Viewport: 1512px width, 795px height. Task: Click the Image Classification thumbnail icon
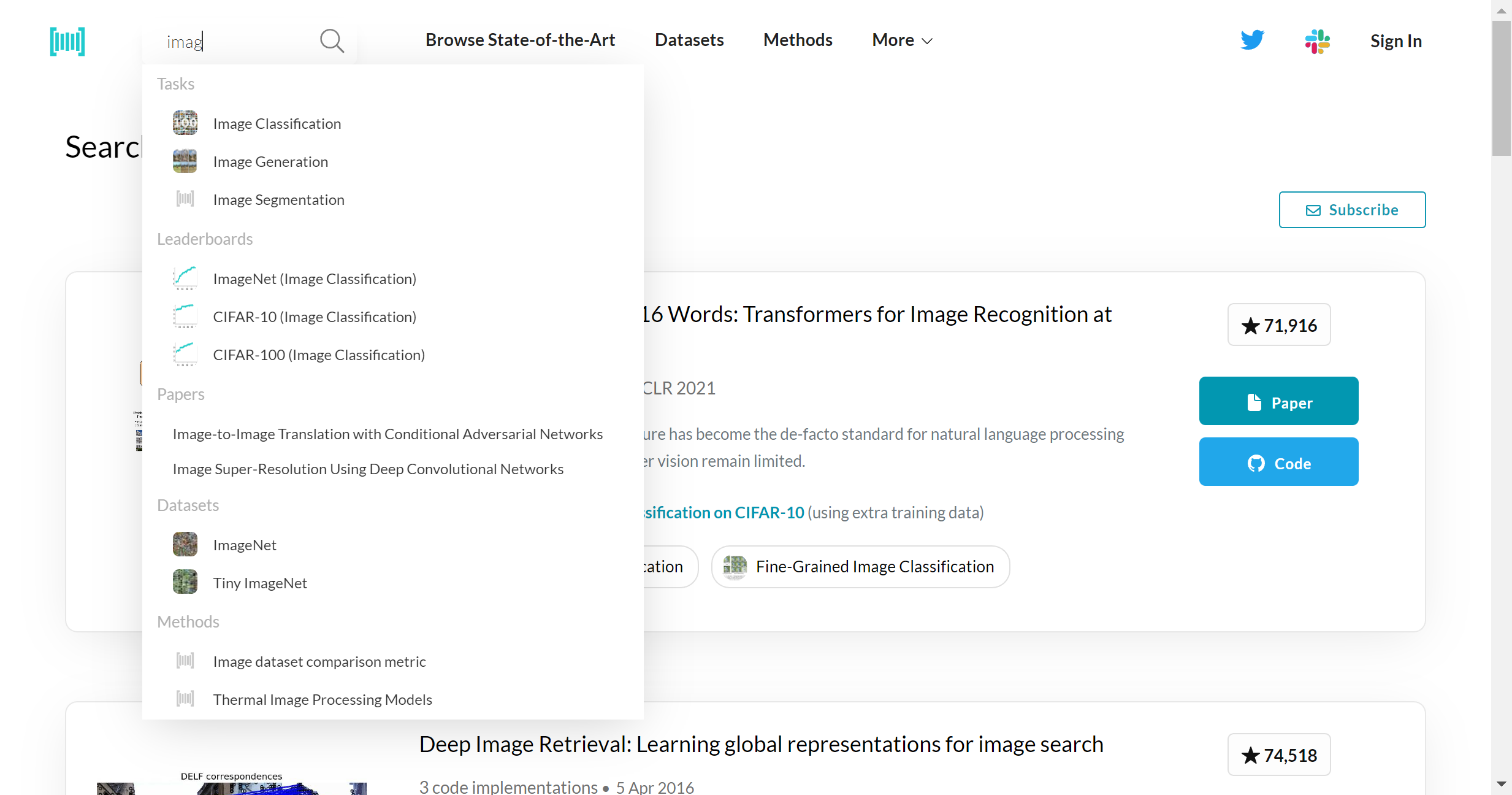tap(184, 122)
